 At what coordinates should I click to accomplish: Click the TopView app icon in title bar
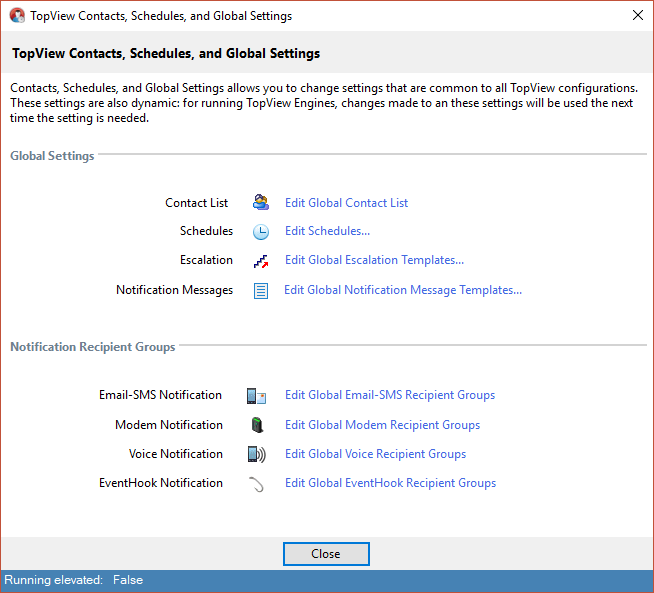pos(17,15)
